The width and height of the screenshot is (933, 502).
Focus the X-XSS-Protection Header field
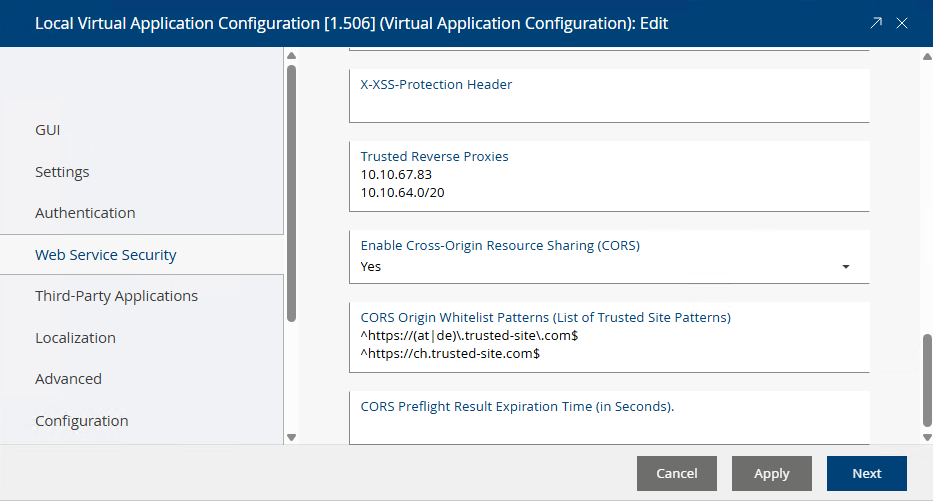tap(608, 104)
